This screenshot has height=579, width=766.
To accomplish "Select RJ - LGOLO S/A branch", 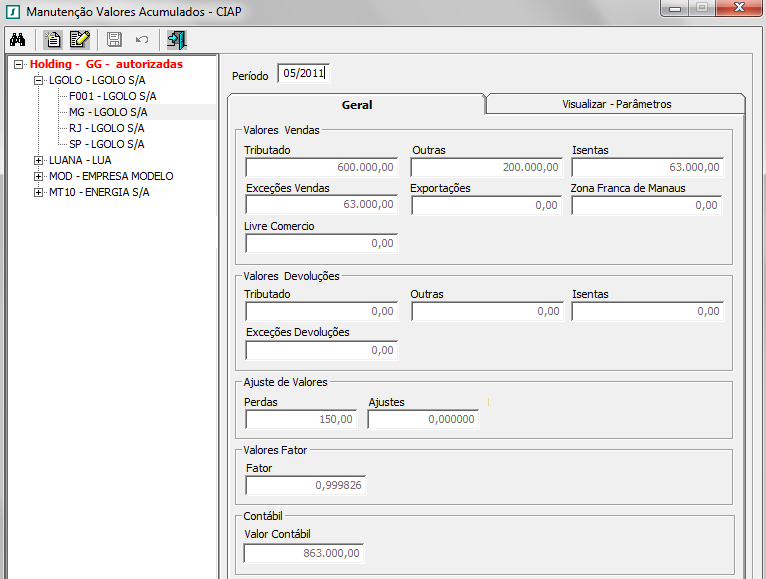I will click(106, 128).
